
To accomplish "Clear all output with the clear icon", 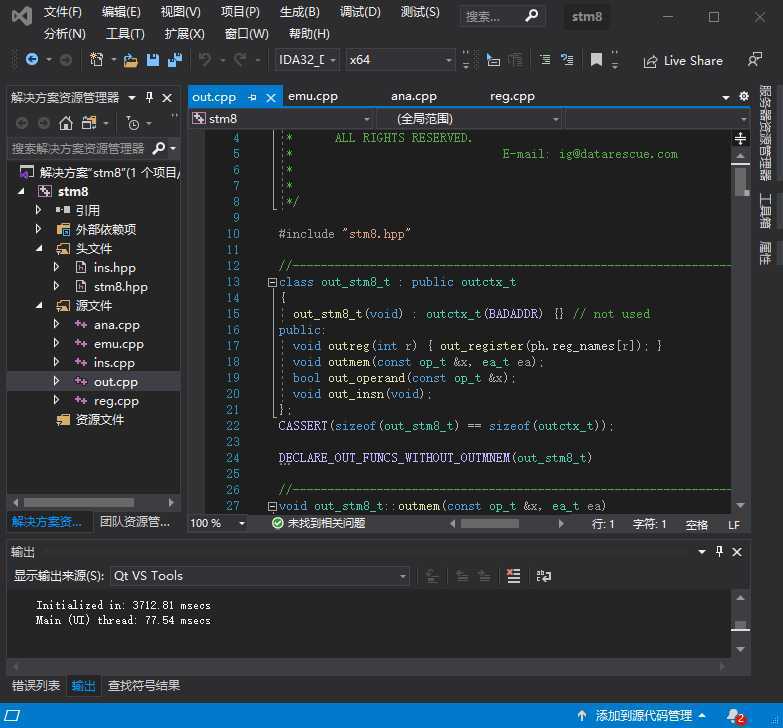I will [x=513, y=576].
